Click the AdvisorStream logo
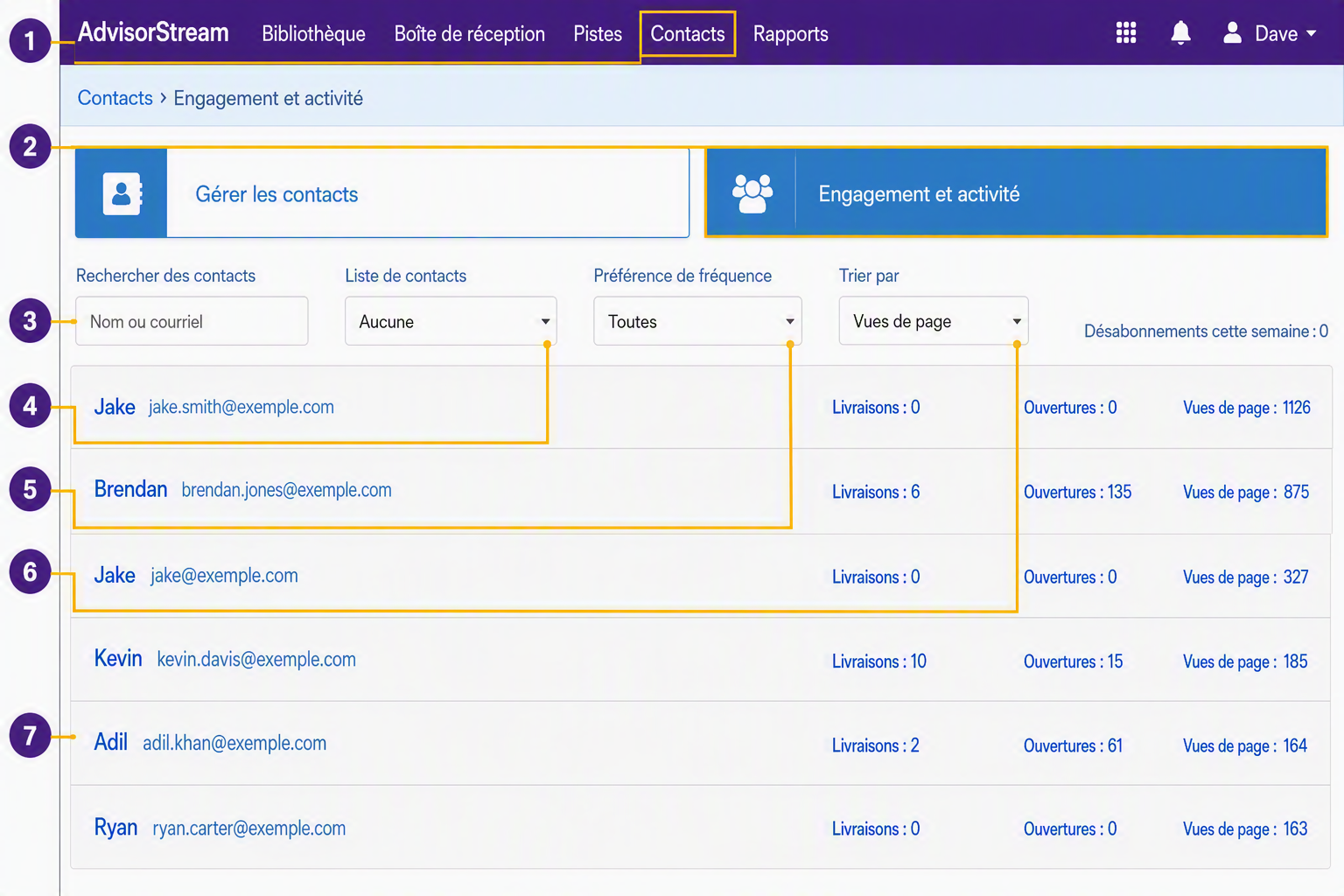Screen dimensions: 1344x896 tap(153, 32)
